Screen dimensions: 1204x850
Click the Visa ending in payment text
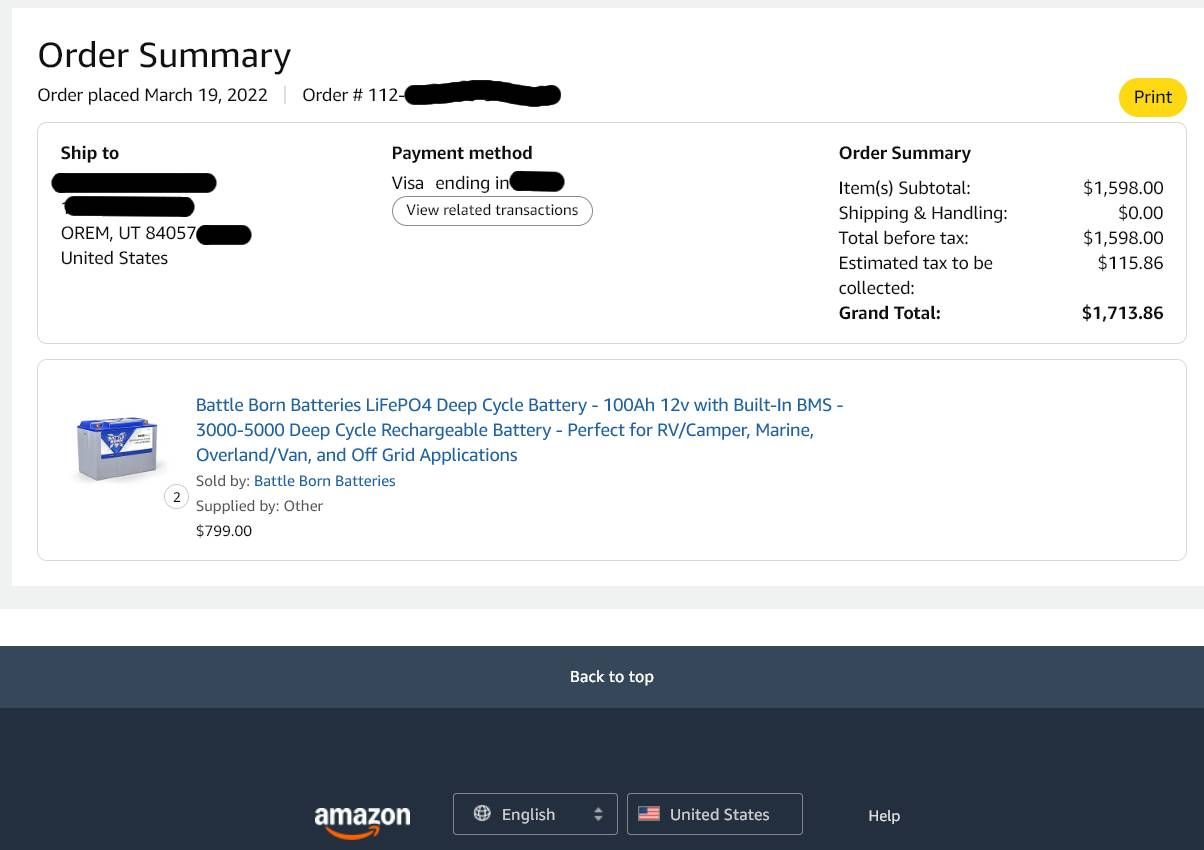click(x=450, y=183)
